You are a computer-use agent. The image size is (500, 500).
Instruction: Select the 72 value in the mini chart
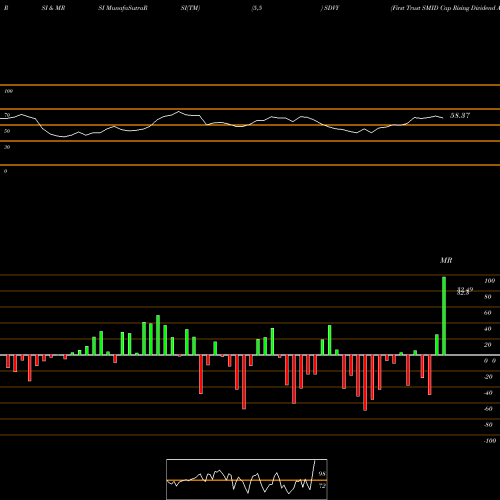322,486
